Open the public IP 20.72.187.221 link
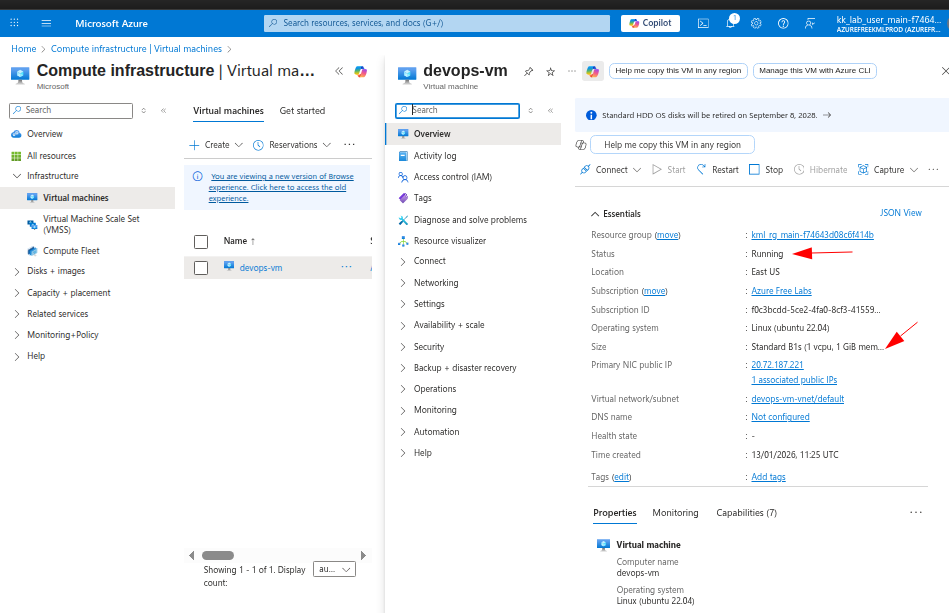 pos(777,365)
